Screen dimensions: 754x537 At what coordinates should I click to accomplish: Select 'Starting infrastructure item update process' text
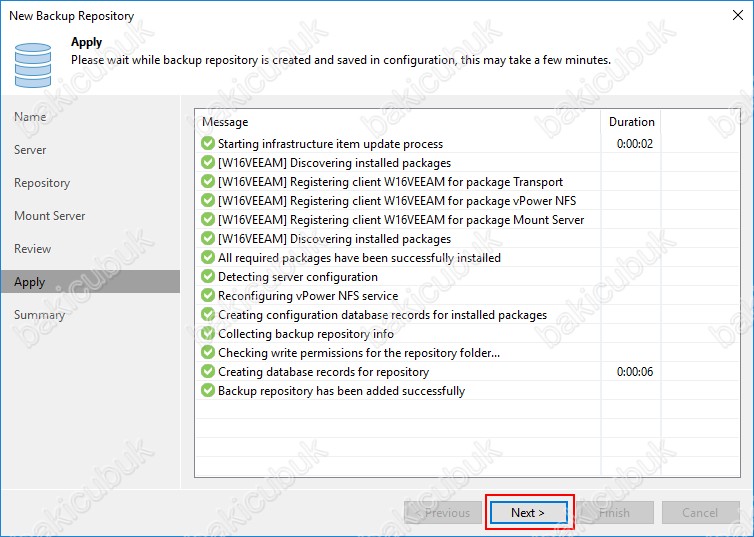(x=330, y=144)
